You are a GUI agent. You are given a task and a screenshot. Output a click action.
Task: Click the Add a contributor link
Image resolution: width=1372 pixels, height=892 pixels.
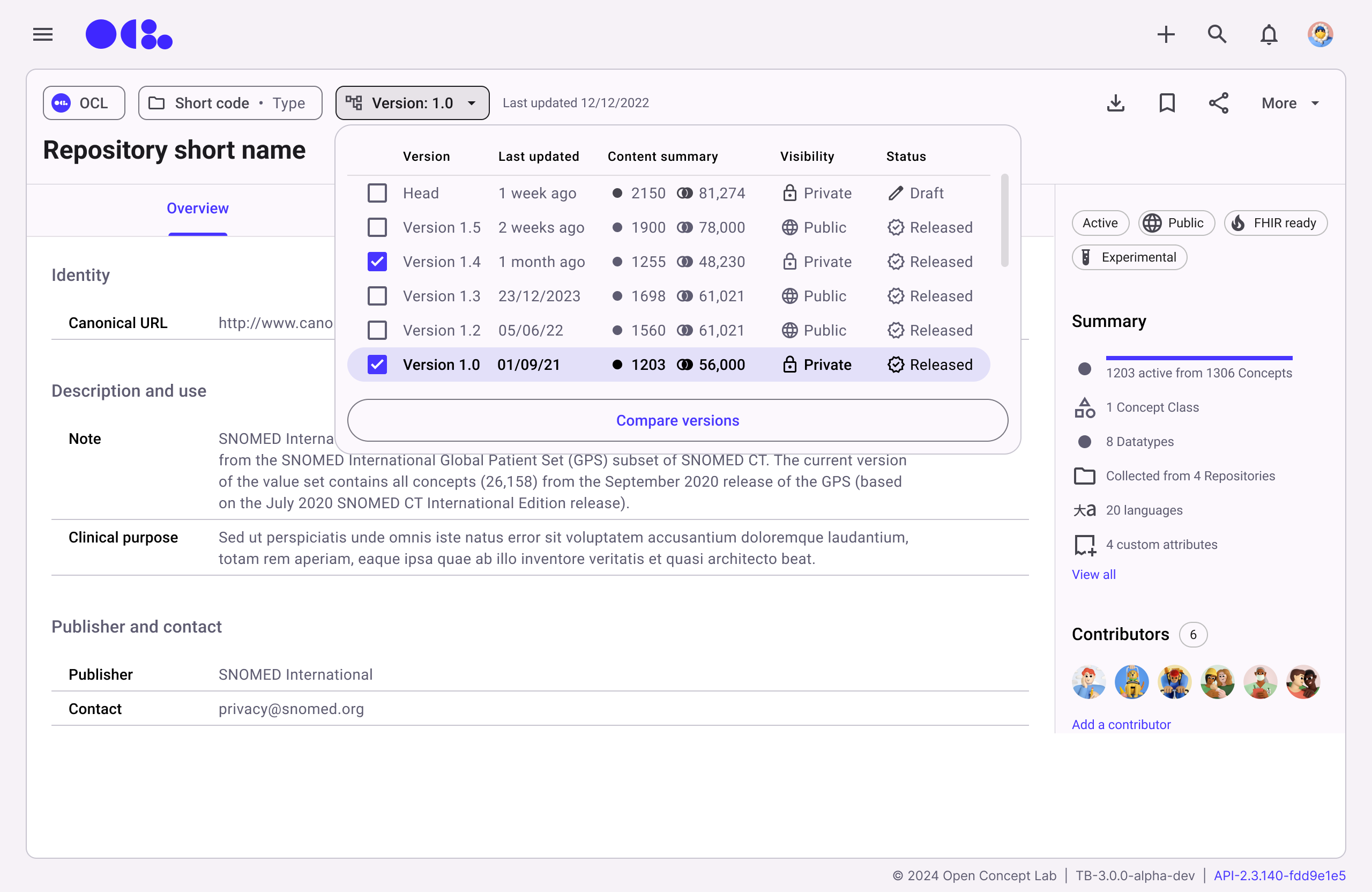pyautogui.click(x=1121, y=724)
